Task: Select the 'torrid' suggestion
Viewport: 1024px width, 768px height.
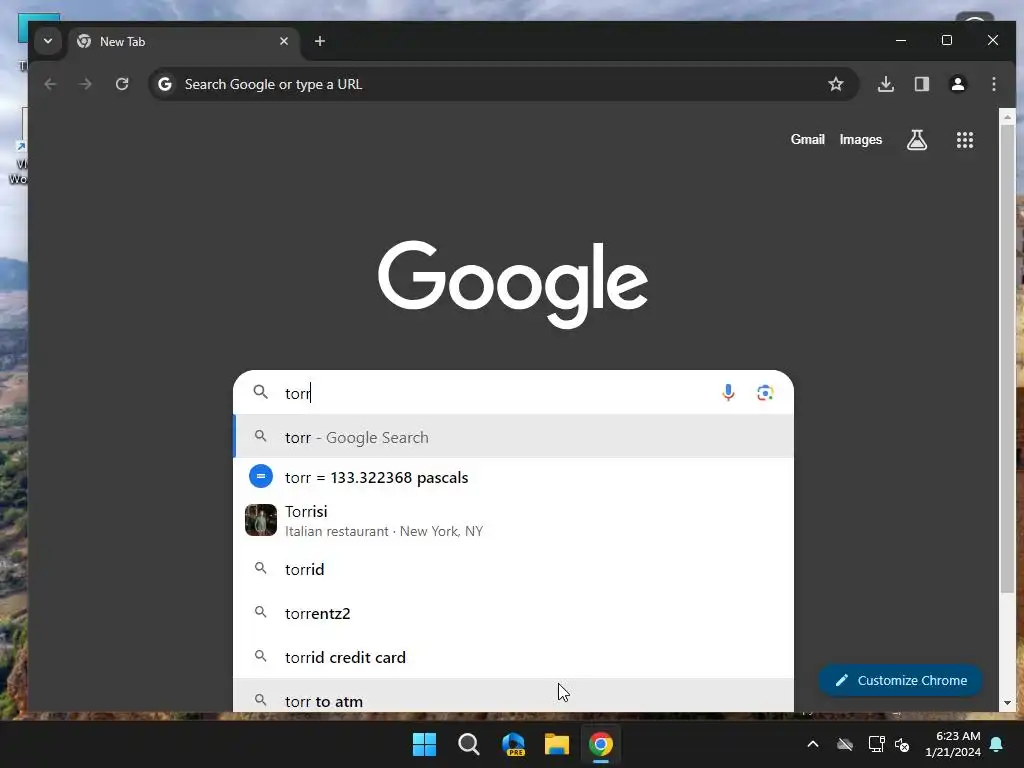Action: [513, 569]
